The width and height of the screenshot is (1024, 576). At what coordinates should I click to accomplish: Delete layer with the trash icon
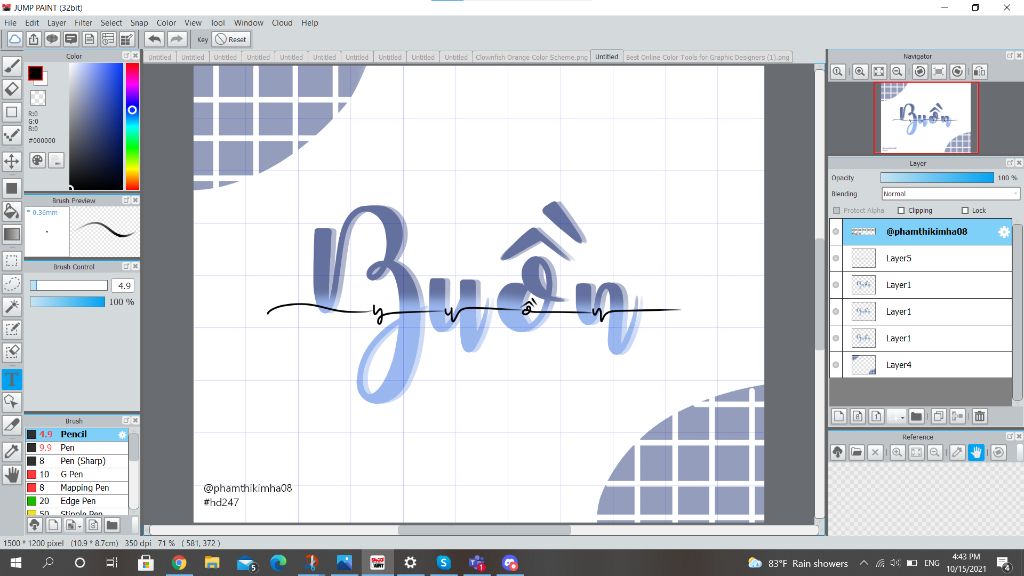tap(980, 416)
